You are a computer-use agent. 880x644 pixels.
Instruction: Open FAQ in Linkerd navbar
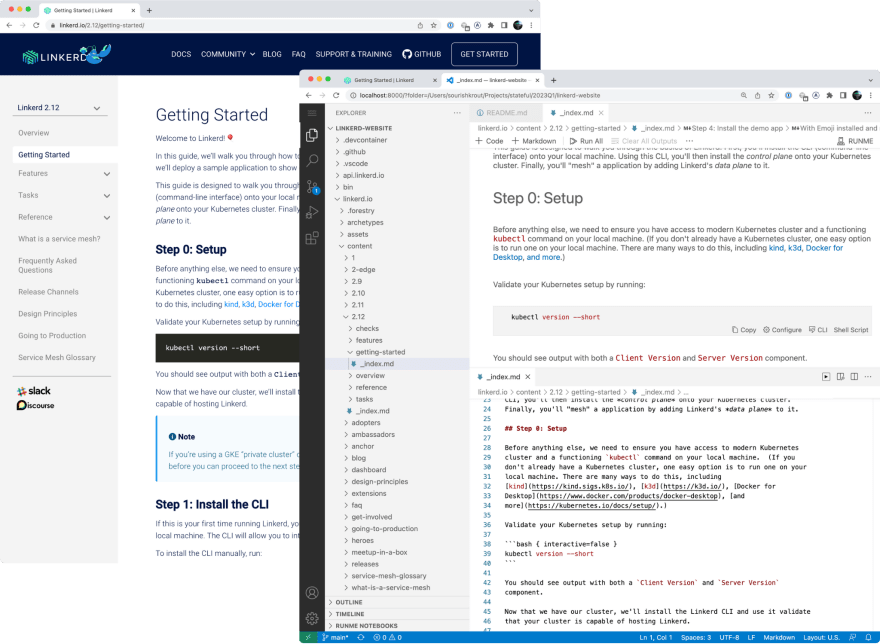point(299,54)
